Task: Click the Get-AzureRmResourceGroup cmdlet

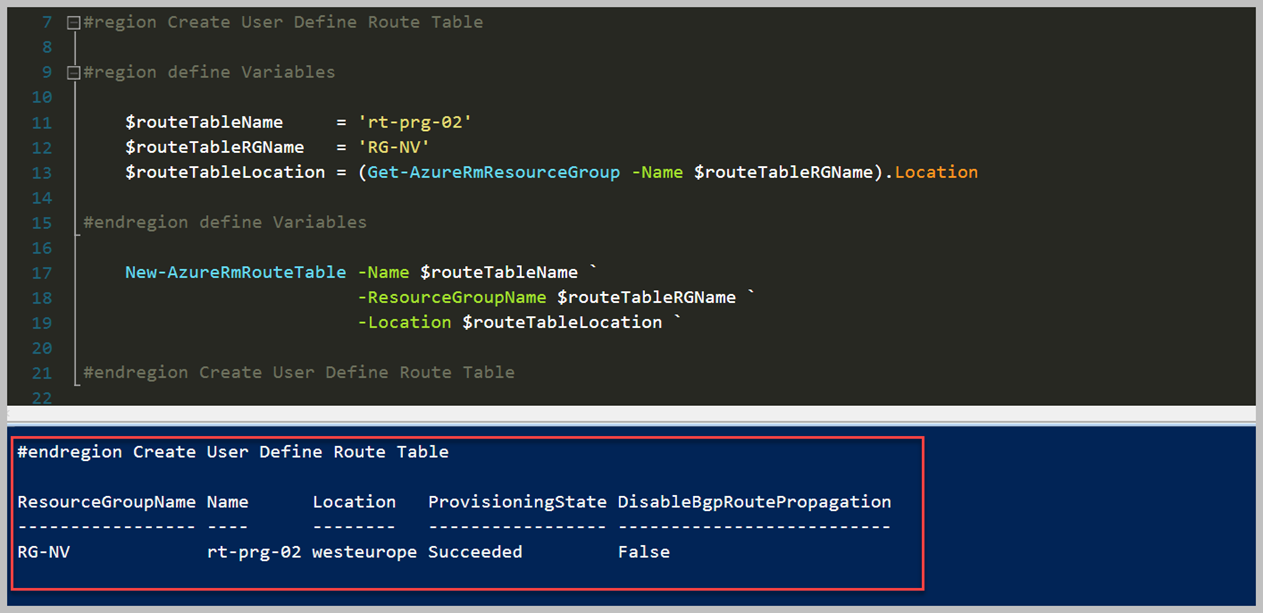Action: click(493, 172)
